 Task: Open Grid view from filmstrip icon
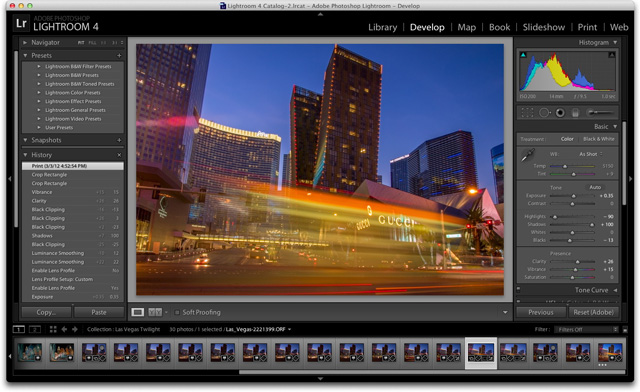[x=53, y=329]
